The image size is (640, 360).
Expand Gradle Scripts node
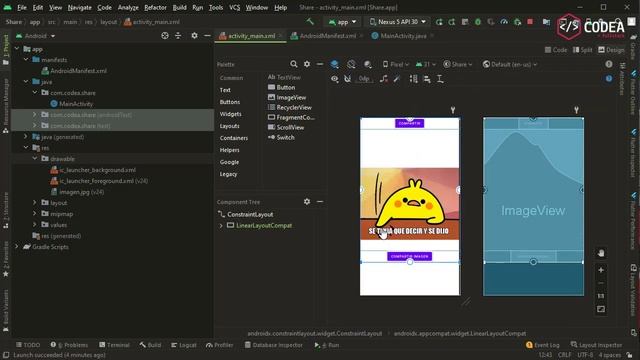pyautogui.click(x=17, y=247)
